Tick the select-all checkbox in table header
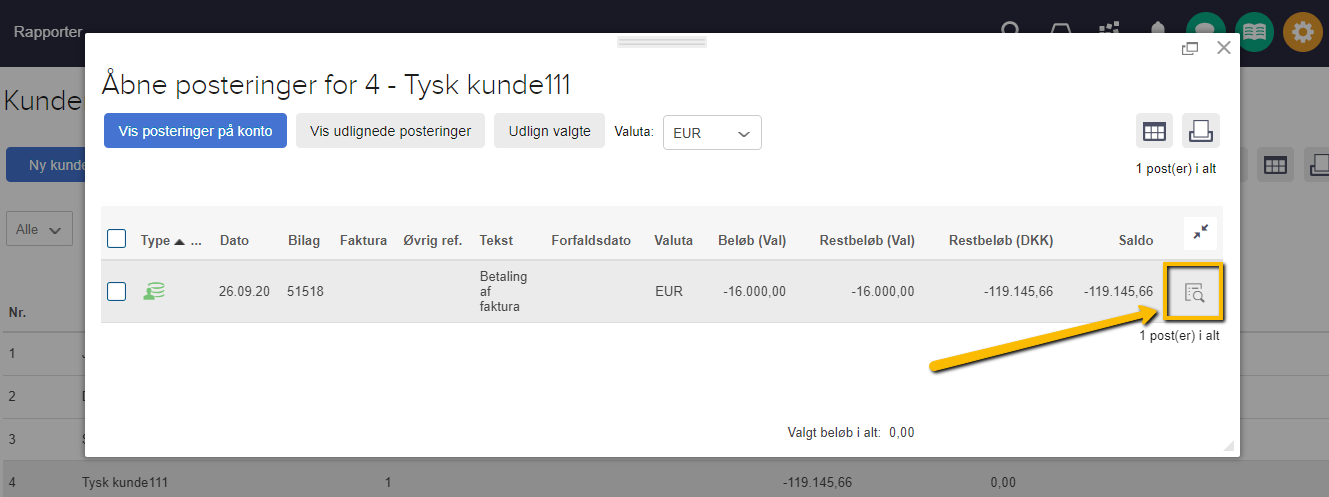Image resolution: width=1329 pixels, height=497 pixels. coord(117,239)
